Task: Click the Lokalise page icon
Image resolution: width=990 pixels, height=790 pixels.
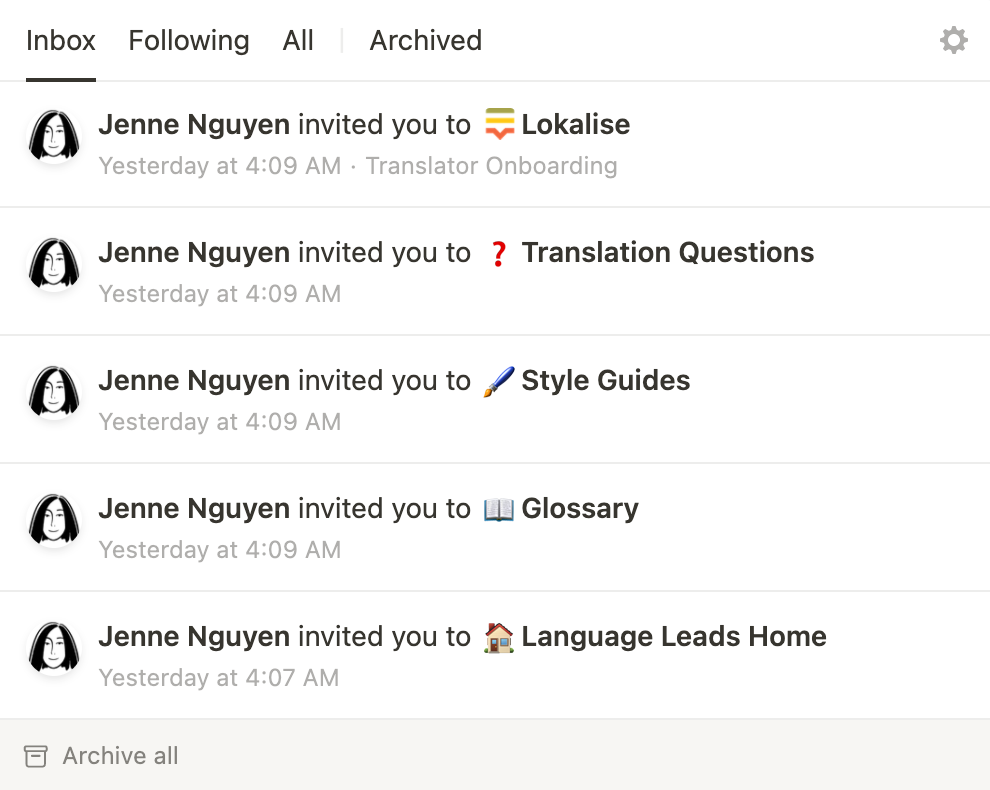Action: point(499,124)
